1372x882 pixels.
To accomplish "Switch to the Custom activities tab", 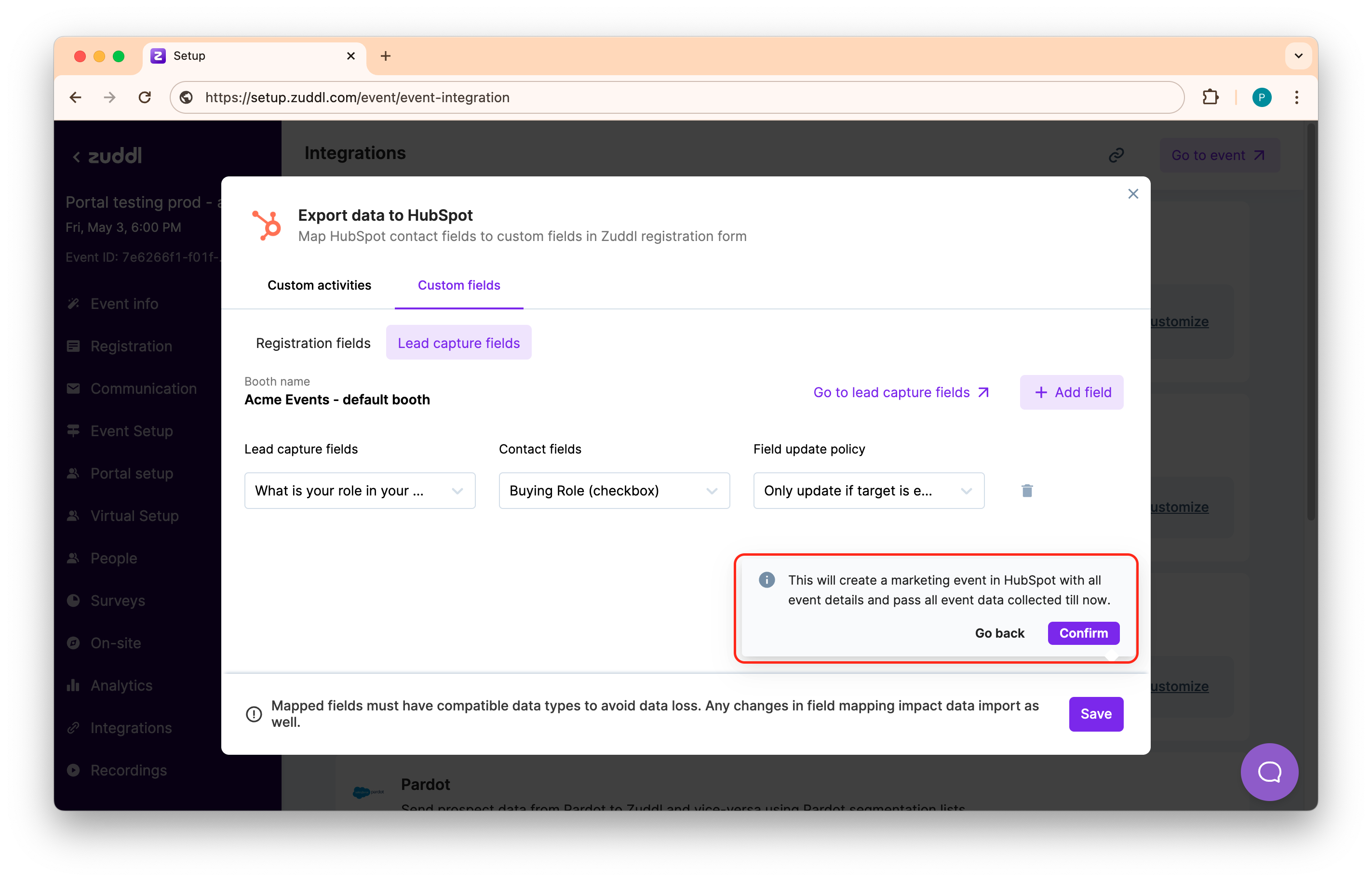I will point(319,285).
